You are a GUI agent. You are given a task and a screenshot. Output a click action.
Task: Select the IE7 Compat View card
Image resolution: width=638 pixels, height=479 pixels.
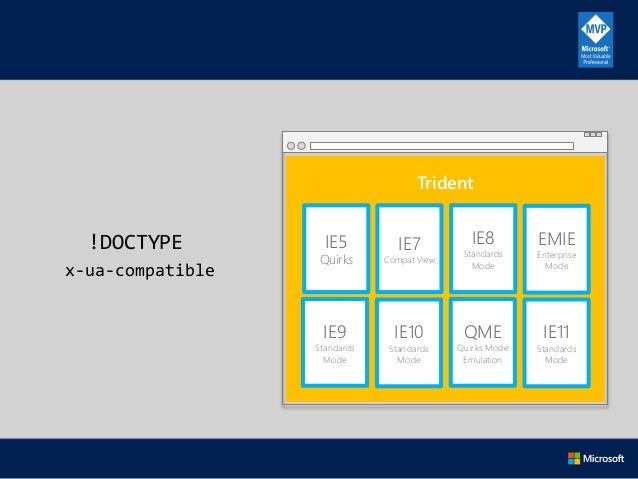409,249
